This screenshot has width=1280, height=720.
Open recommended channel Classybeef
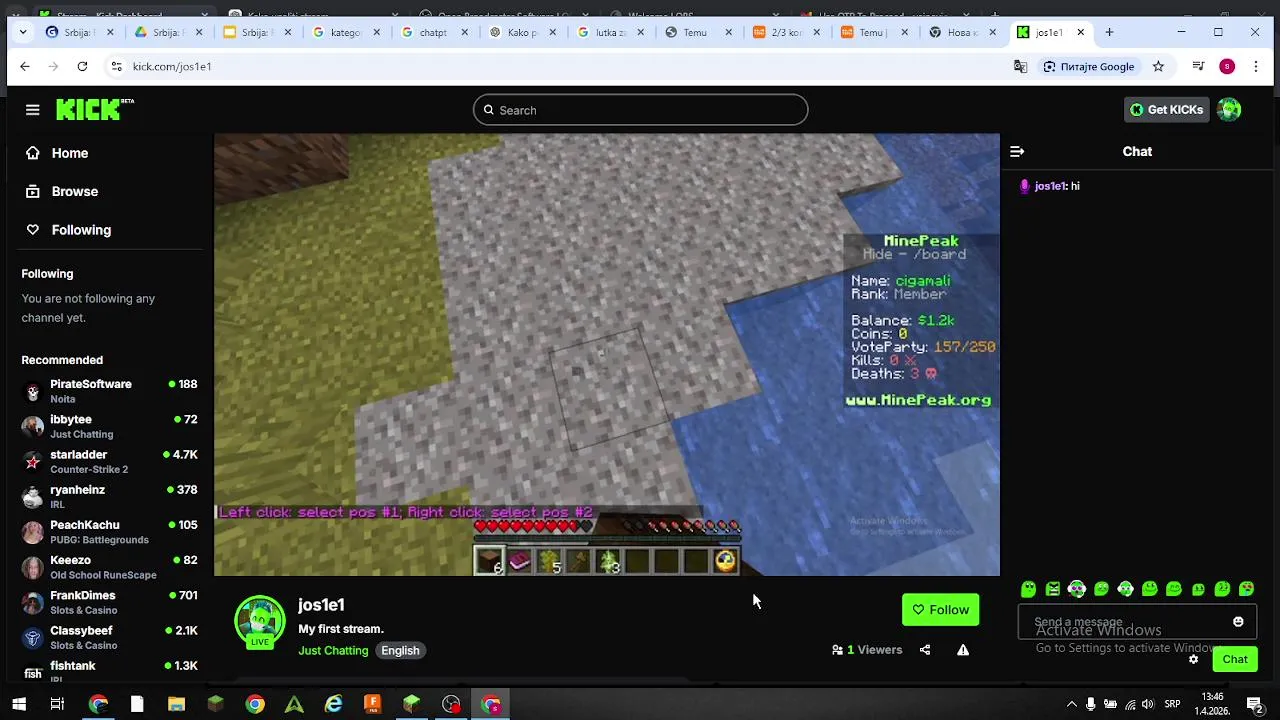pos(110,637)
